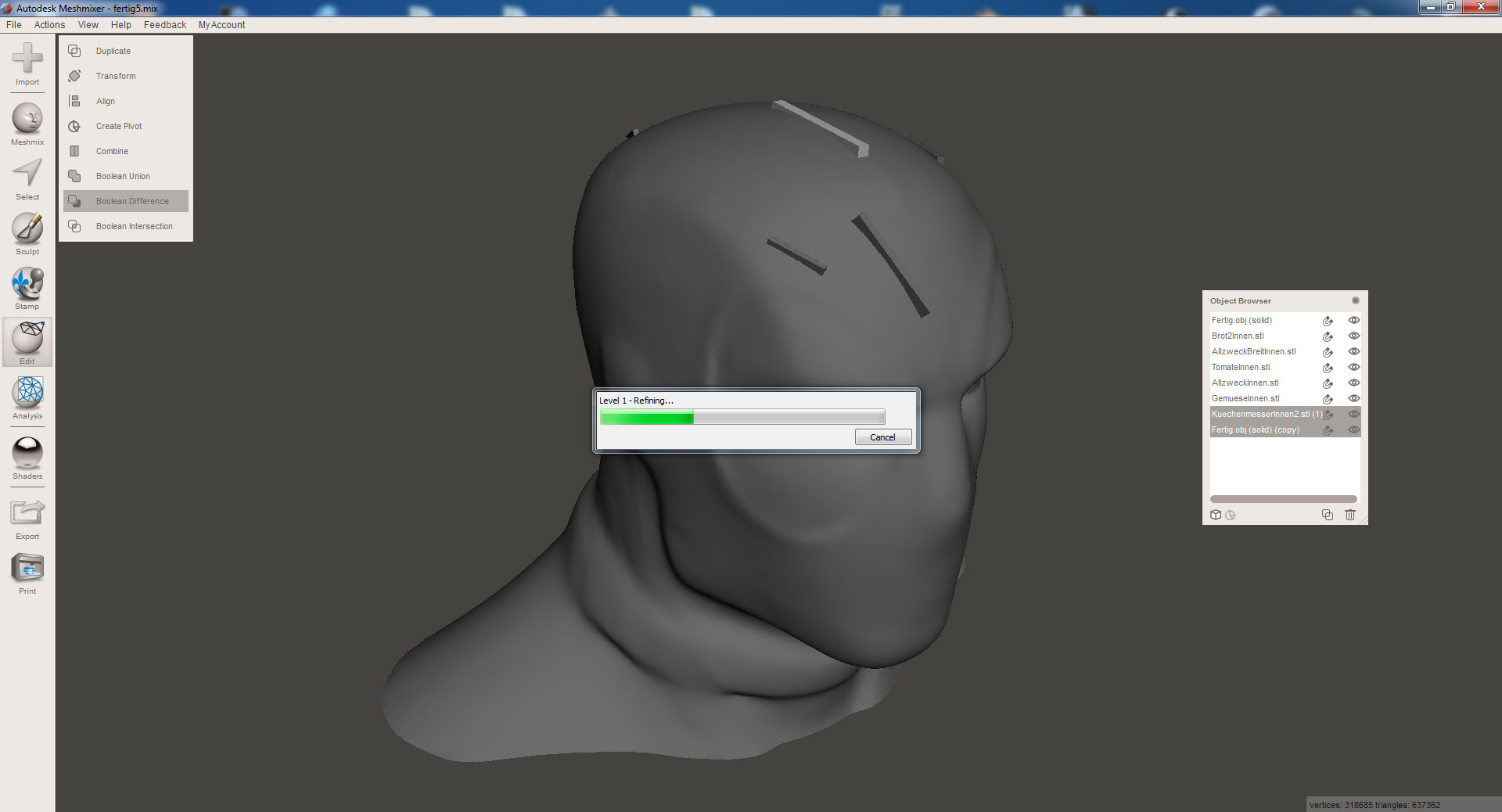Choose Duplicate from the edit list
The width and height of the screenshot is (1502, 812).
click(113, 51)
